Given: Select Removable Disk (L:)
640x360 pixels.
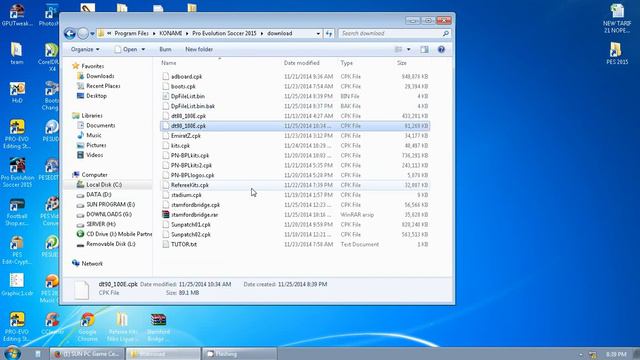Looking at the screenshot, I should [x=111, y=244].
